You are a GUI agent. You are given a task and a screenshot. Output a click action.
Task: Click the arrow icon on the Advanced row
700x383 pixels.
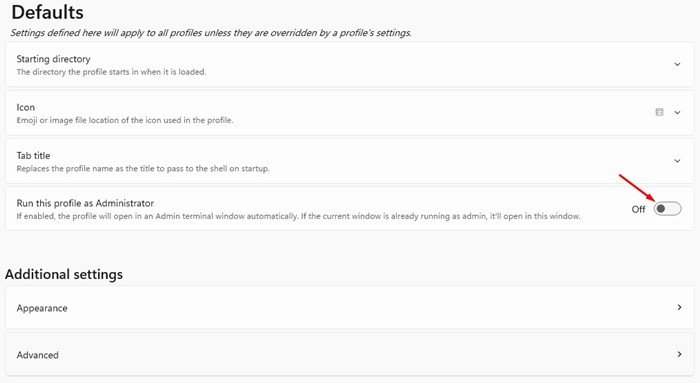coord(679,354)
